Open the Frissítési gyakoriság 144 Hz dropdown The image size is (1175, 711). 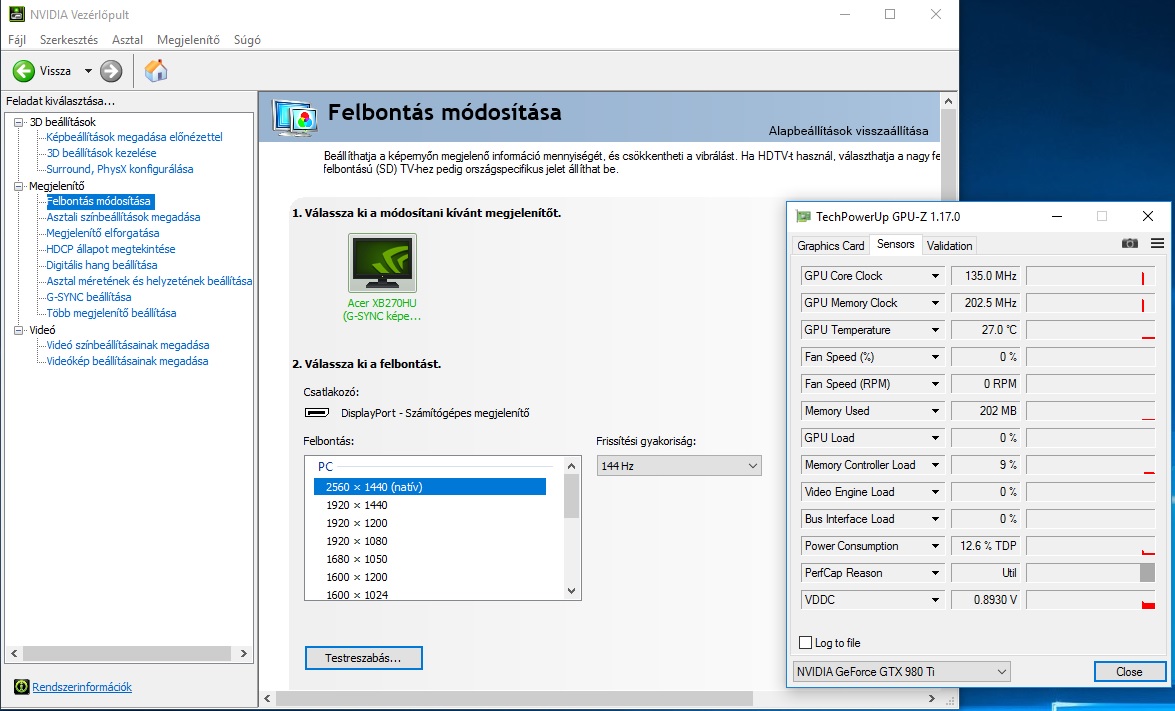tap(679, 466)
